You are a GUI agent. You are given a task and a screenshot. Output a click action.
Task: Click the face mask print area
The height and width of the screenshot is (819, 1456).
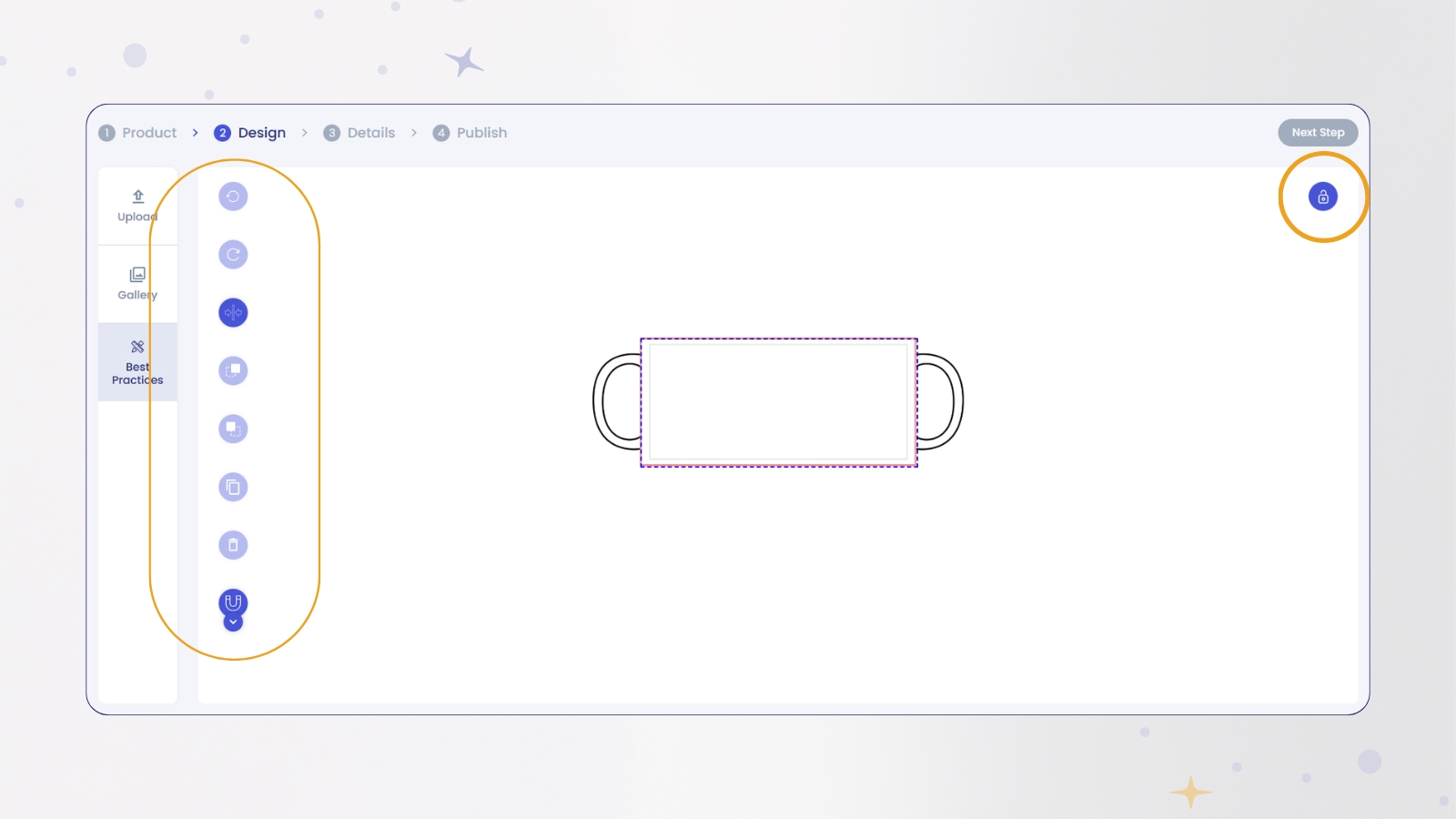tap(779, 402)
